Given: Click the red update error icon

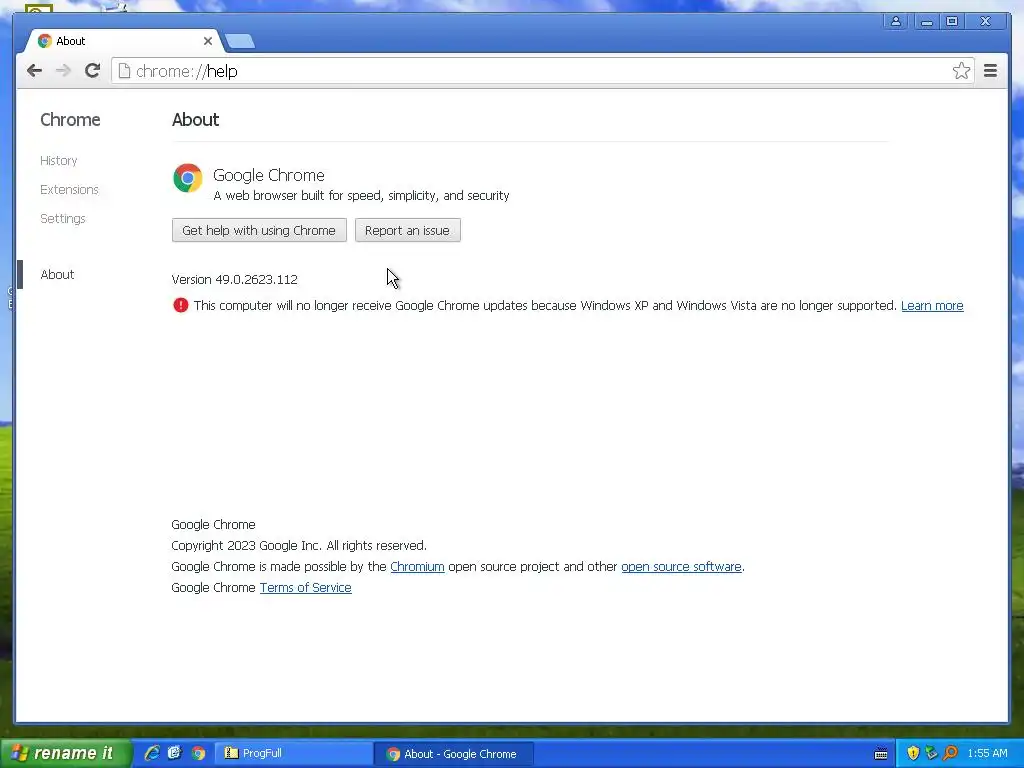Looking at the screenshot, I should coord(180,305).
